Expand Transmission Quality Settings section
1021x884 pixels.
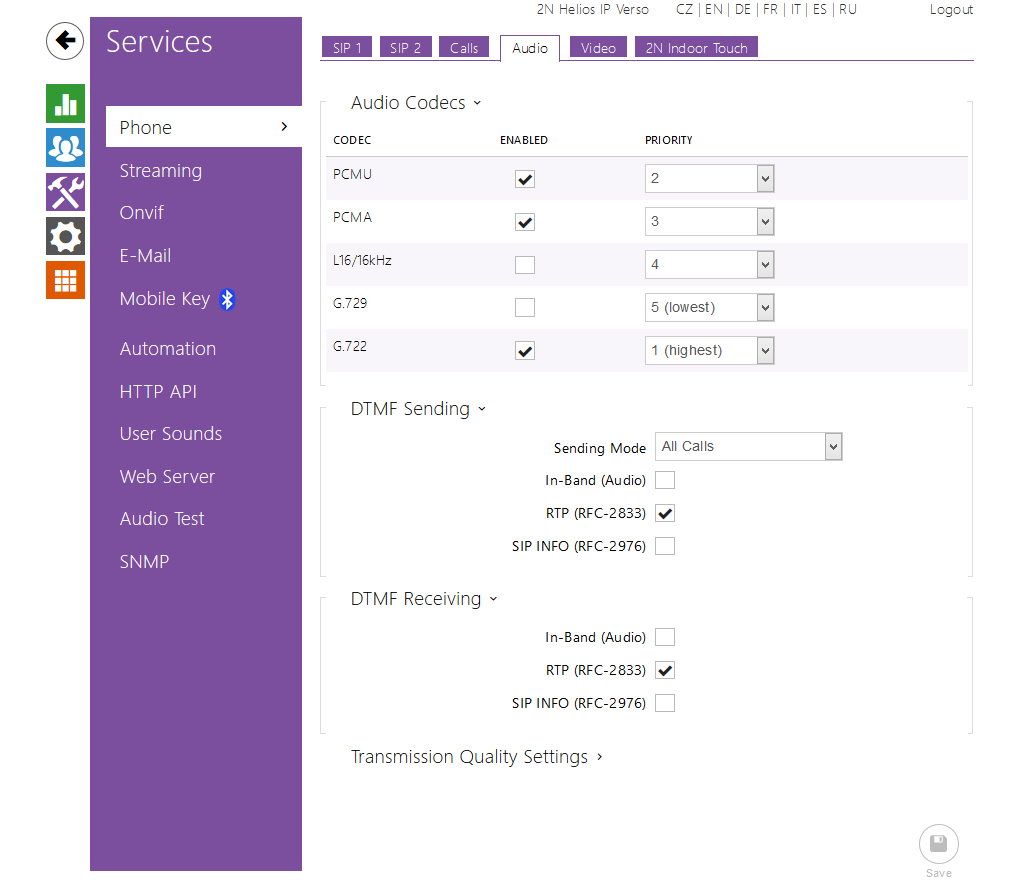point(476,757)
